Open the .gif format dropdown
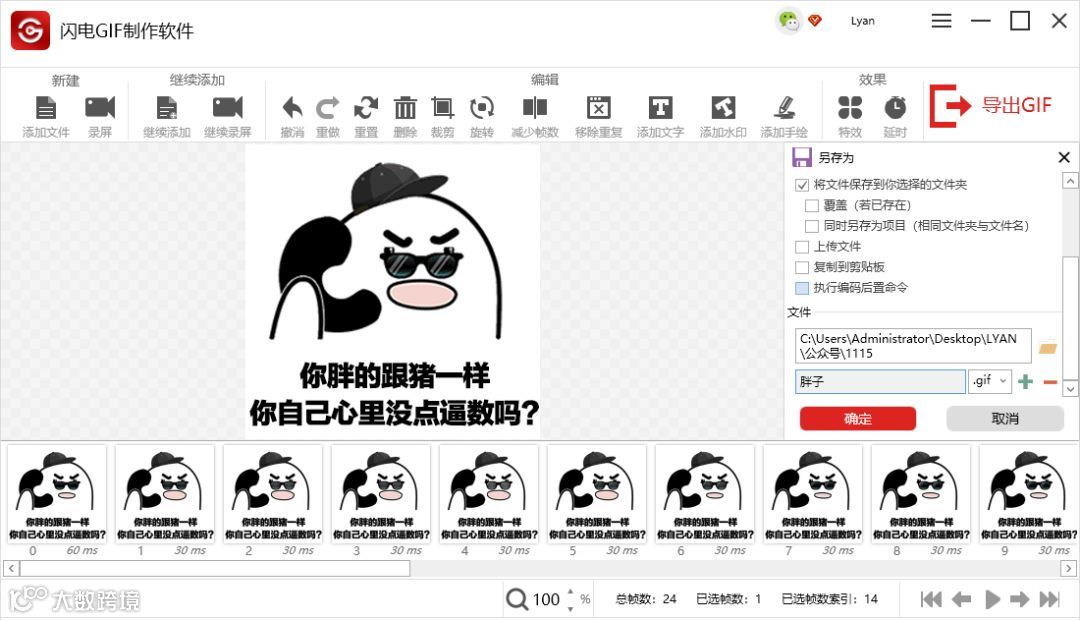 (990, 381)
